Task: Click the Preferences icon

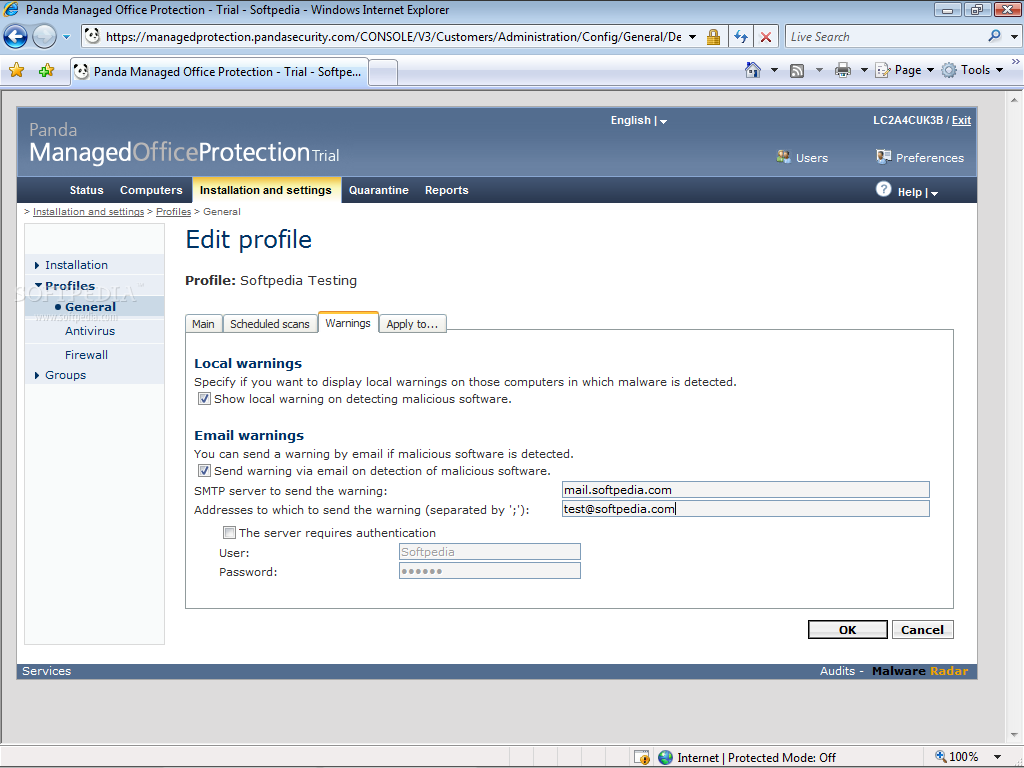Action: click(x=884, y=157)
